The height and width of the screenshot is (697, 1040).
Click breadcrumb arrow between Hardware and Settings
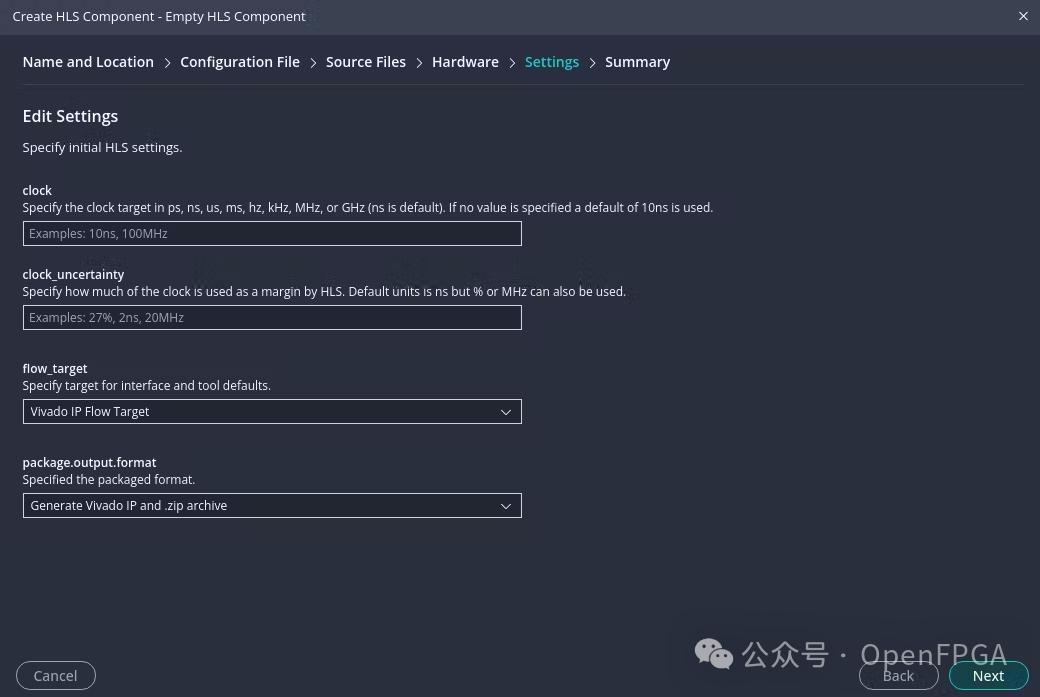512,62
